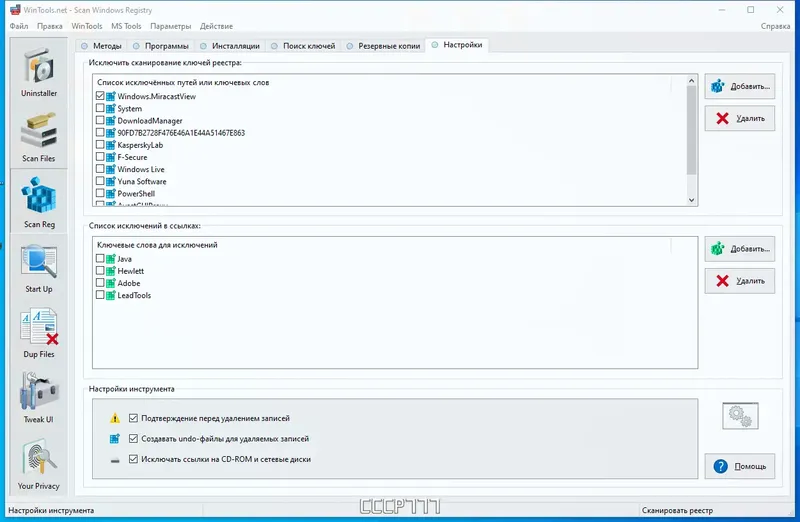Open the Параметры menu
Viewport: 800px width, 522px height.
(170, 26)
